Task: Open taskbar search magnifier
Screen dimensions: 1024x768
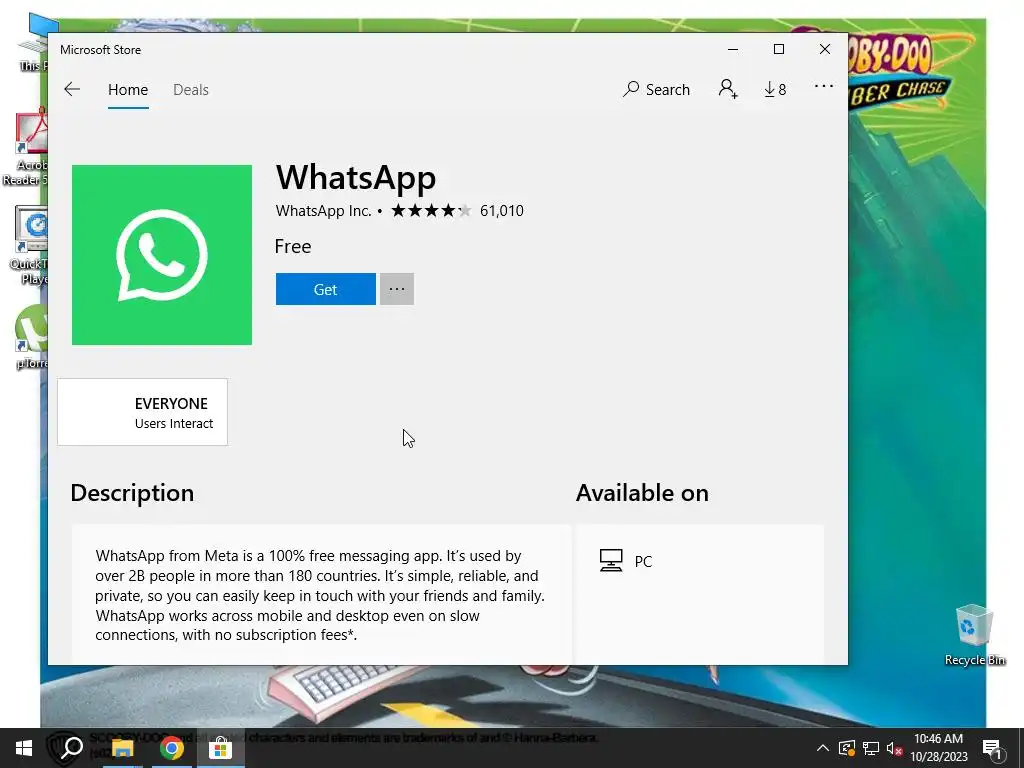Action: coord(71,748)
